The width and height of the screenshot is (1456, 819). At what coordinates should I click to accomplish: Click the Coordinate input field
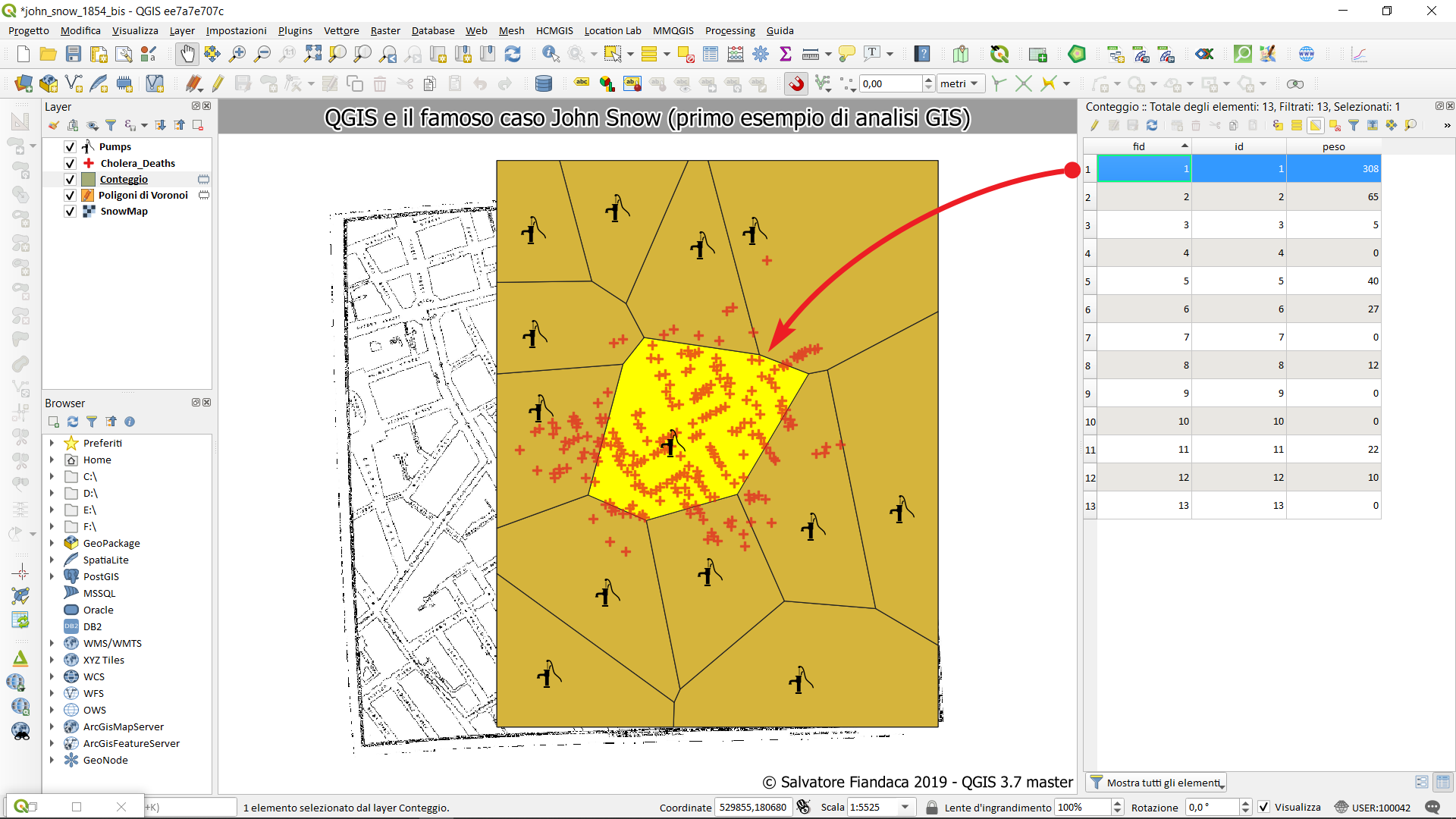(752, 807)
